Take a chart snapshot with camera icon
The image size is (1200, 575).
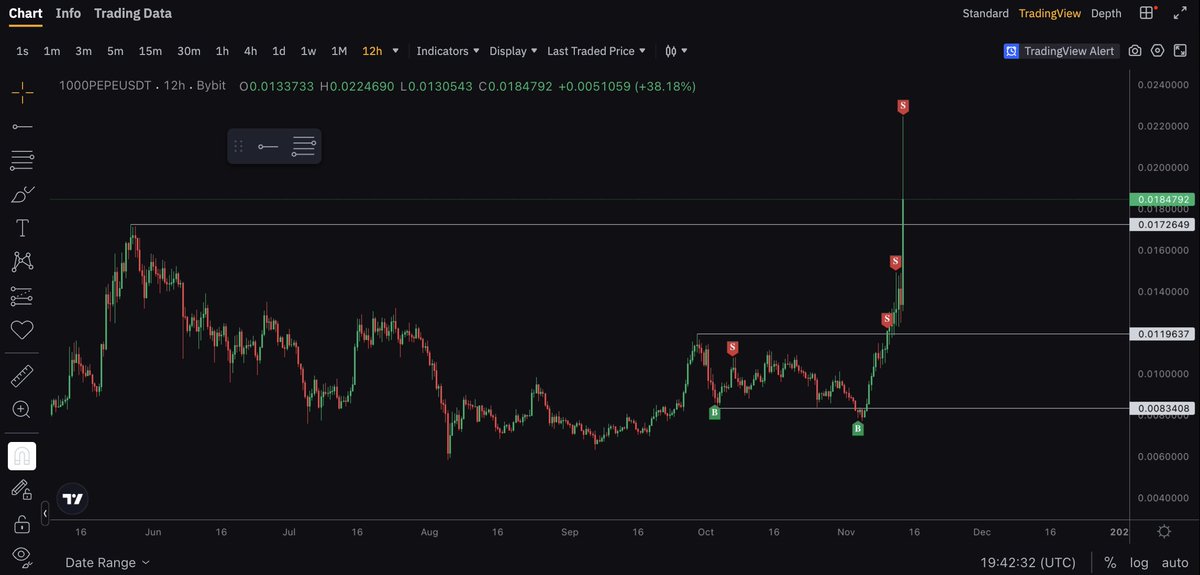pyautogui.click(x=1135, y=51)
